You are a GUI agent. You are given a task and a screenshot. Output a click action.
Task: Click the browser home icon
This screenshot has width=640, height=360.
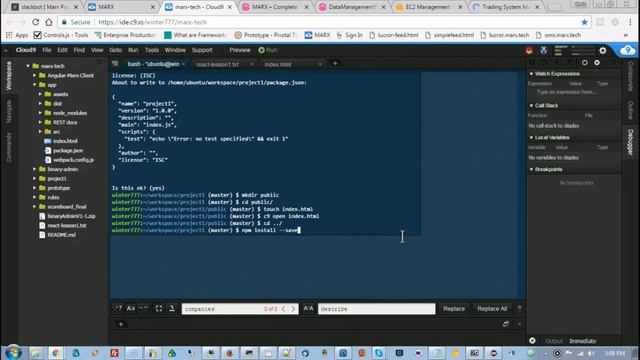tap(49, 22)
